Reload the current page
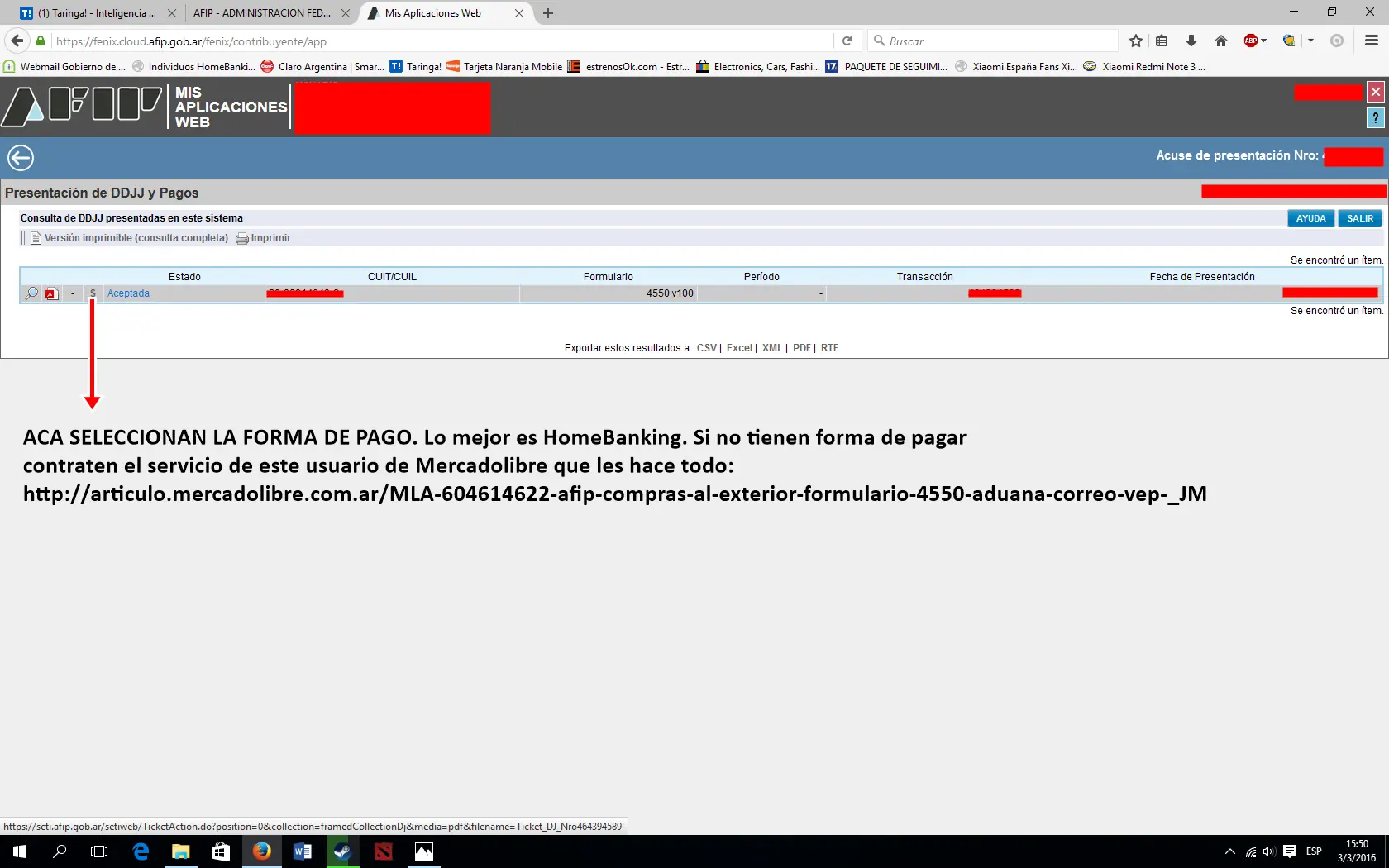 [x=847, y=41]
